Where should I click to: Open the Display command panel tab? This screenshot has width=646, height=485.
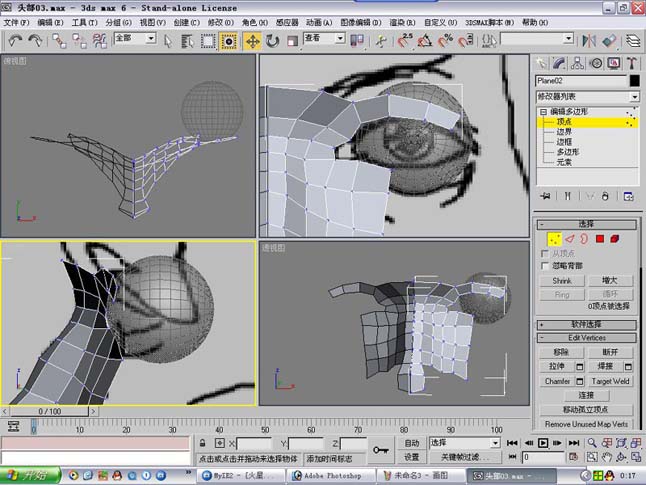[x=614, y=63]
